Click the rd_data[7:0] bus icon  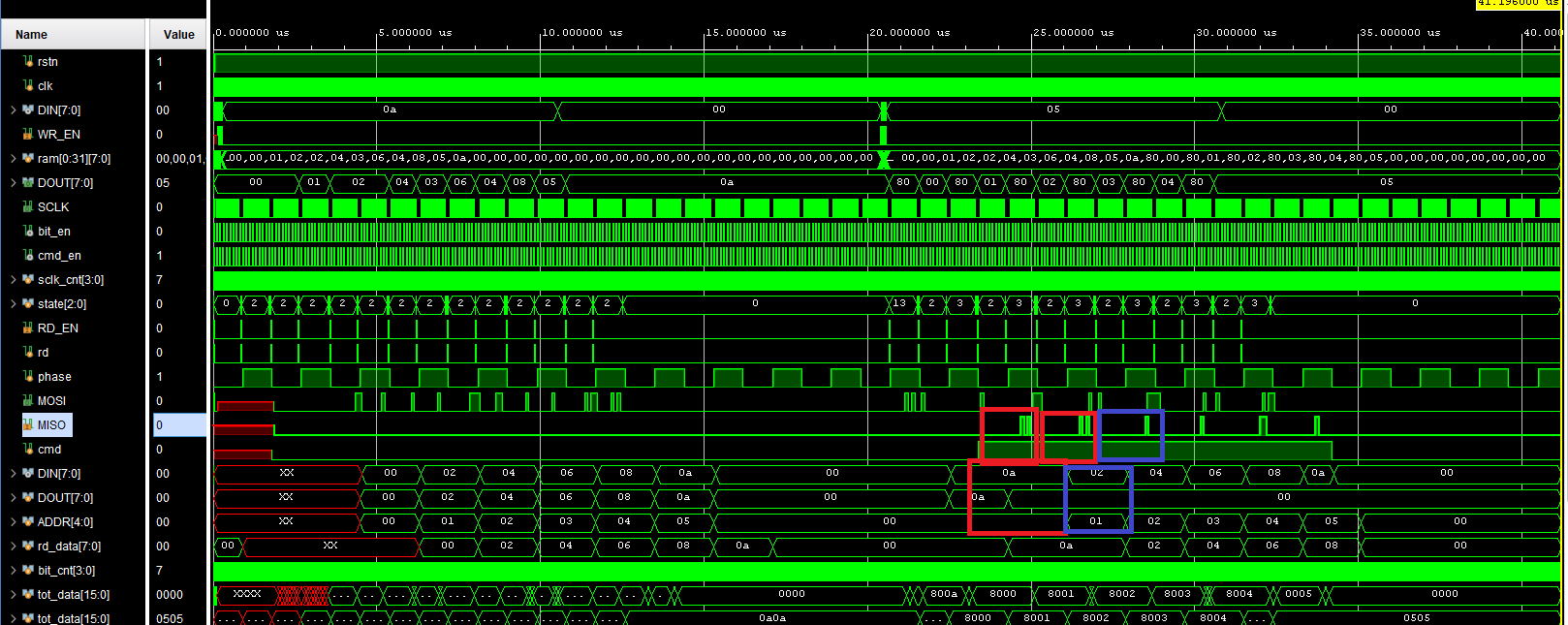click(28, 546)
